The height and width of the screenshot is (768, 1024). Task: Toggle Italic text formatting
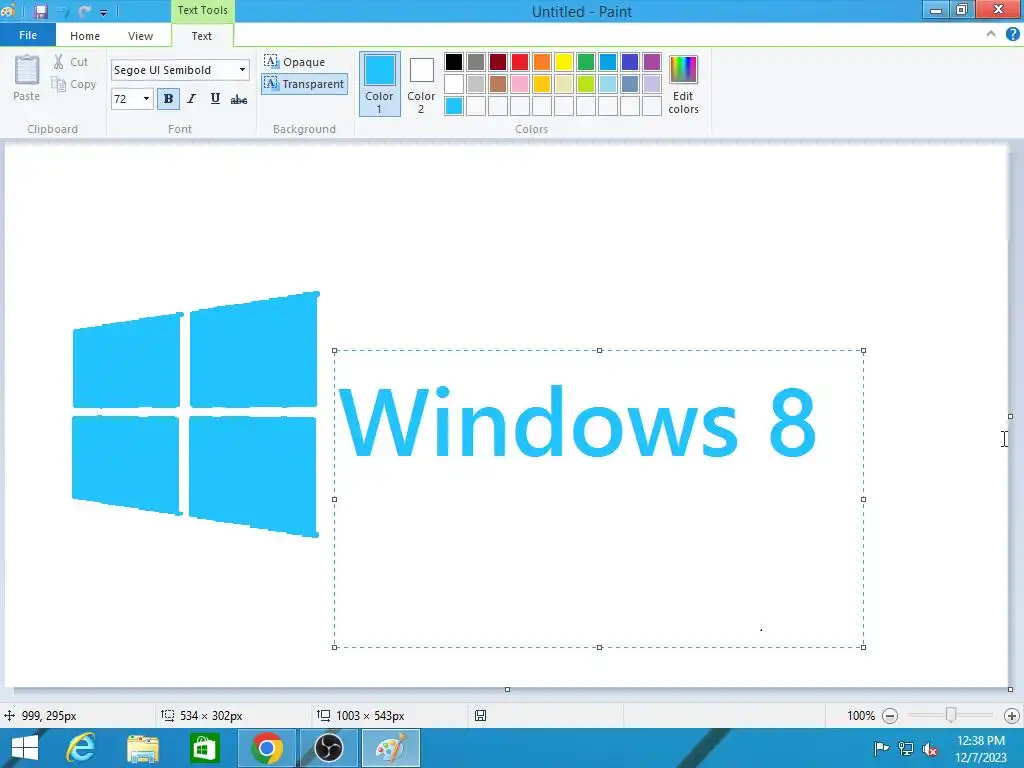pos(191,99)
